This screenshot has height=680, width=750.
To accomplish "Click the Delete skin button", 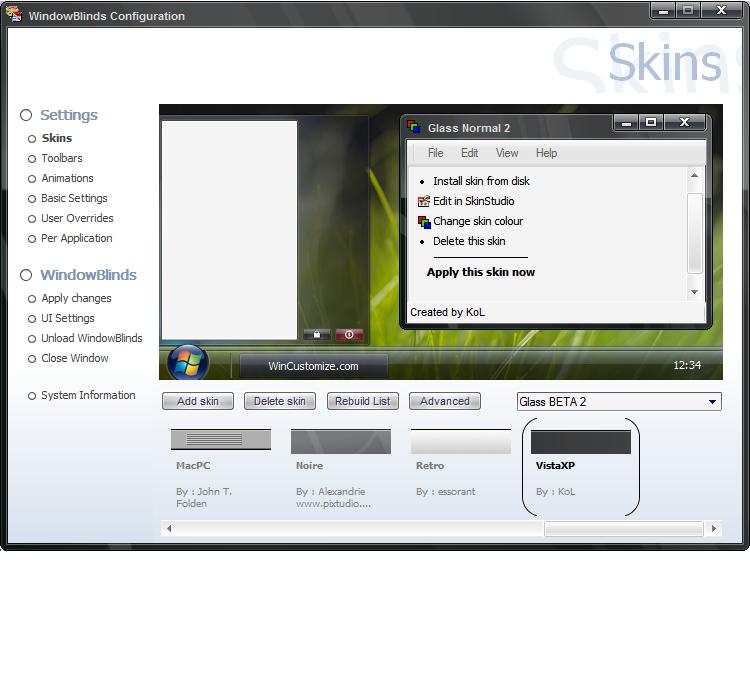I will coord(279,401).
